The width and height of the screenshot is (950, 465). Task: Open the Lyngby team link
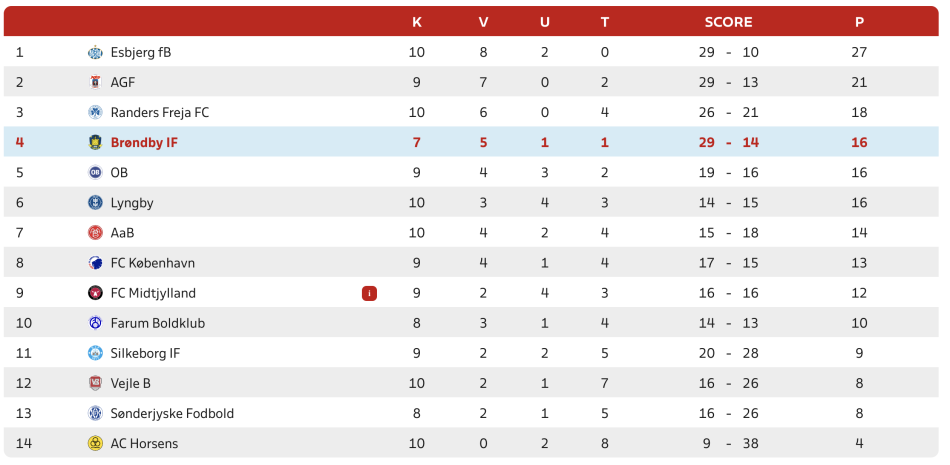pyautogui.click(x=132, y=203)
